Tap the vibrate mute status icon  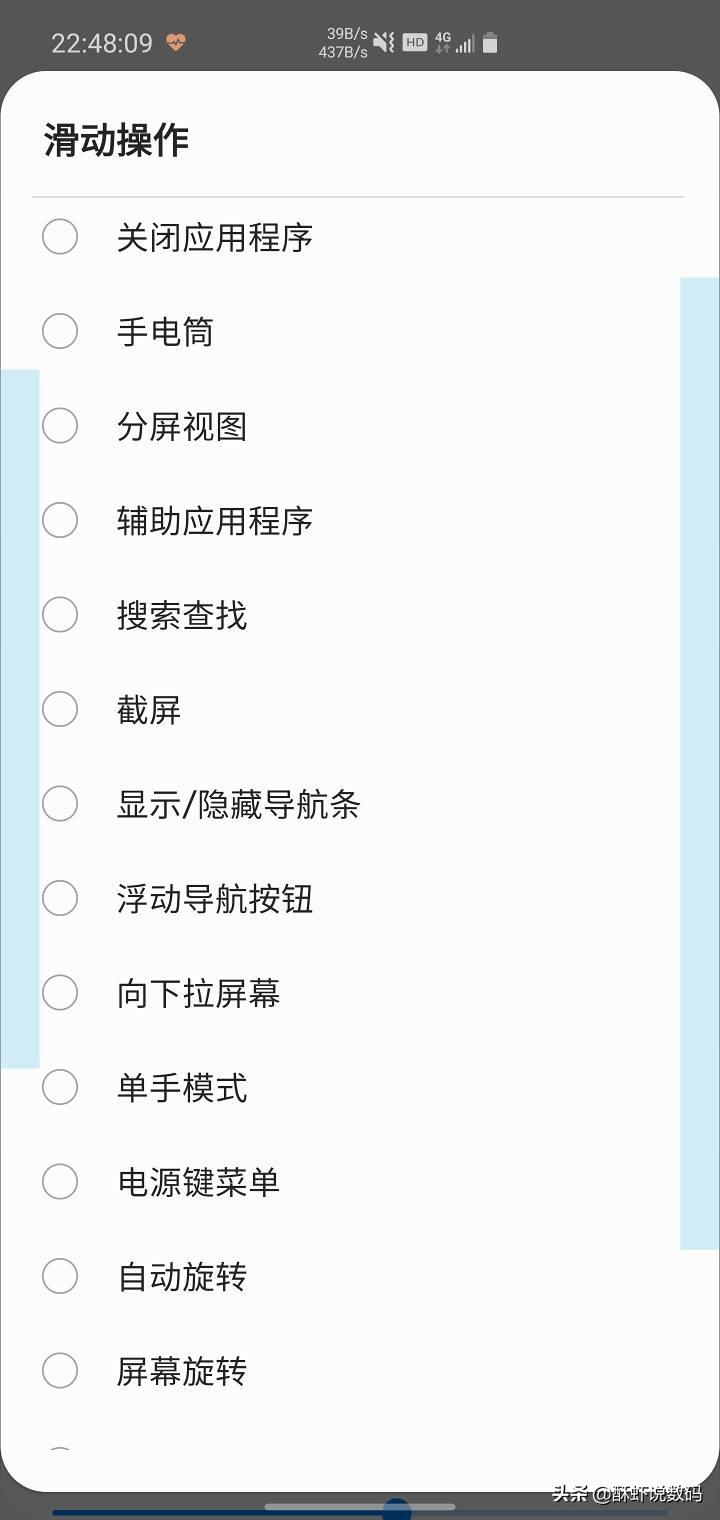coord(384,43)
